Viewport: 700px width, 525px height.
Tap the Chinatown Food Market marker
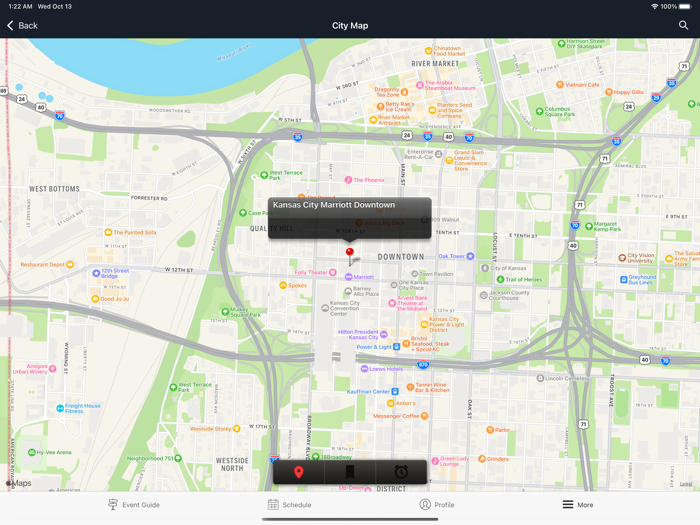[428, 50]
